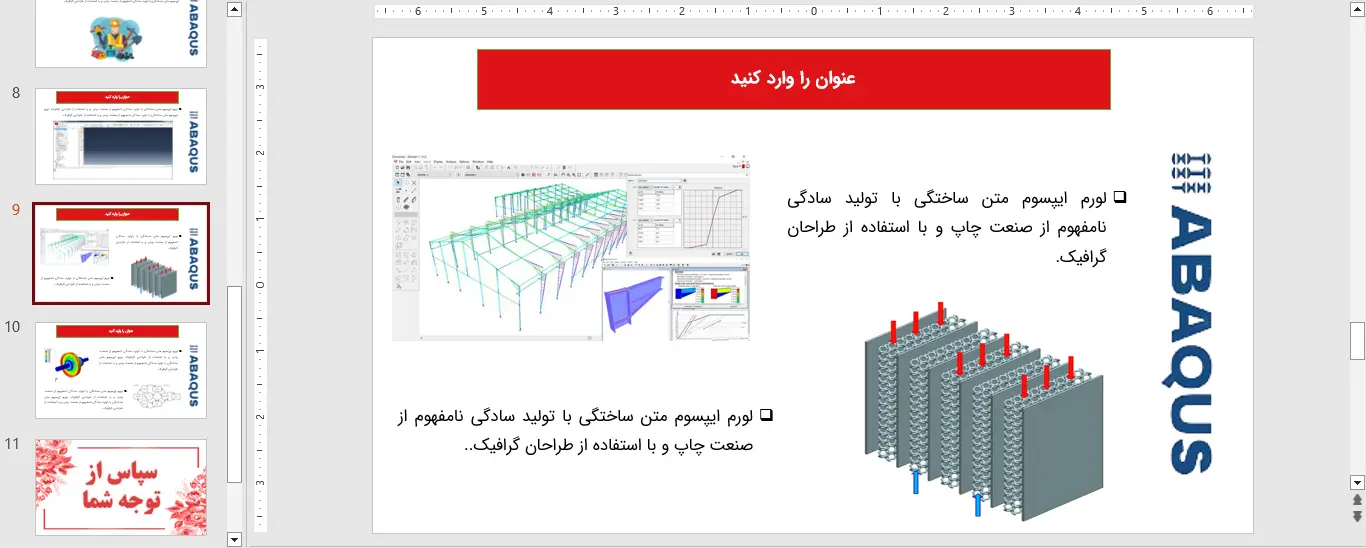Click upper paragraph ending with 'گرافیک.'
Viewport: 1366px width, 548px height.
click(x=956, y=228)
